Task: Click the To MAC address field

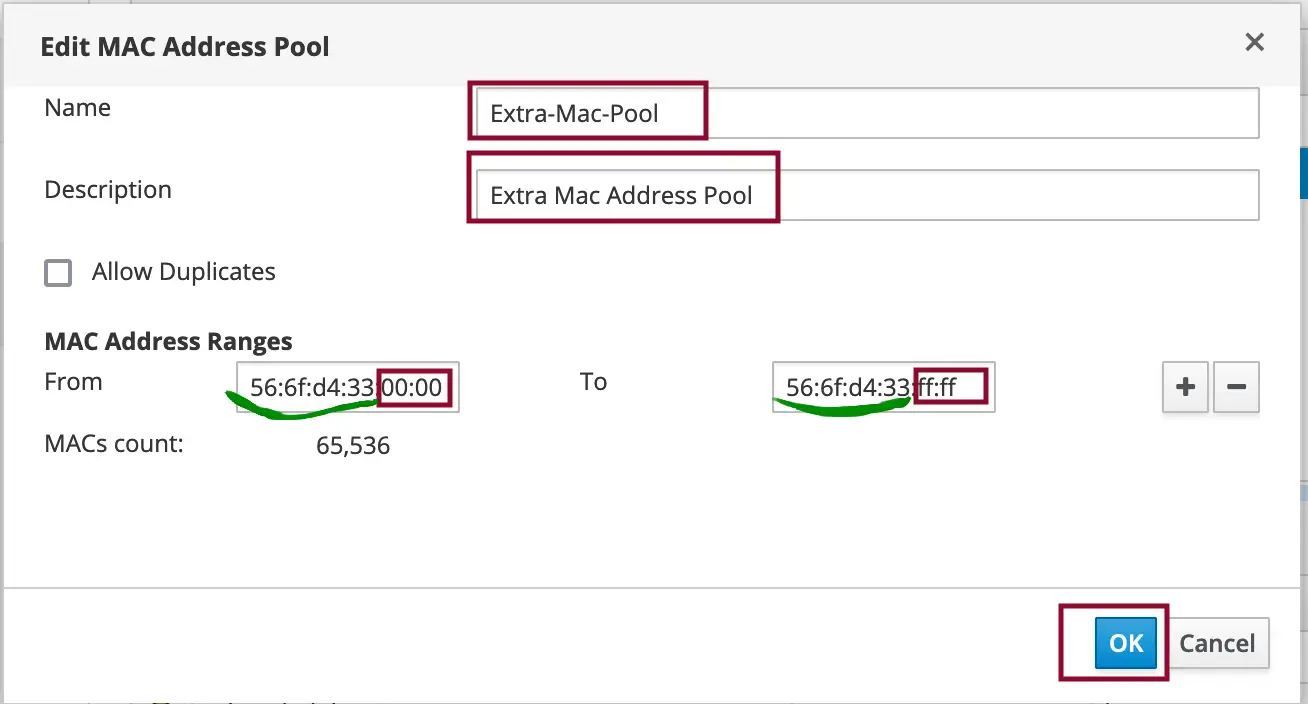Action: (x=884, y=387)
